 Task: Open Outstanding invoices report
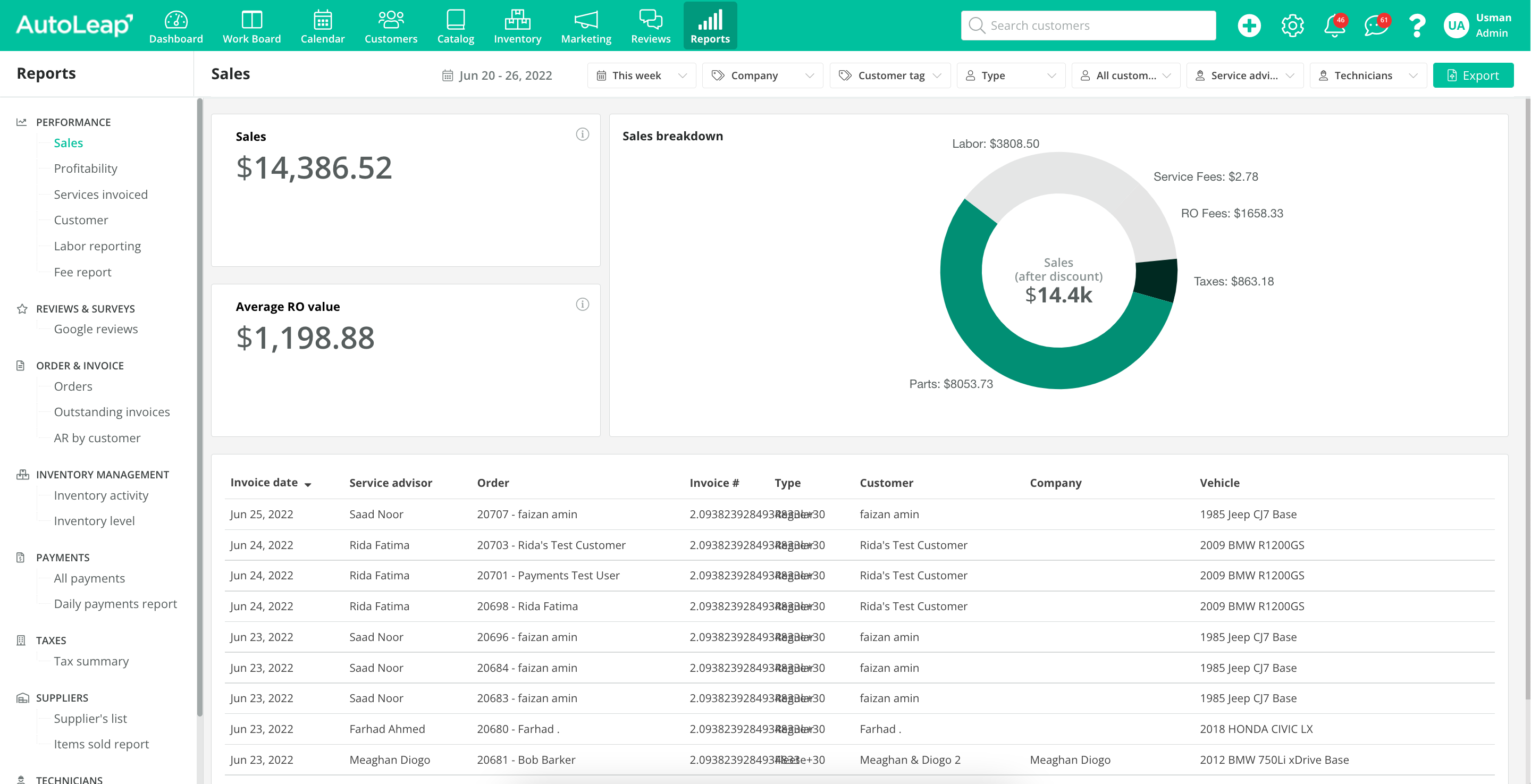(112, 412)
